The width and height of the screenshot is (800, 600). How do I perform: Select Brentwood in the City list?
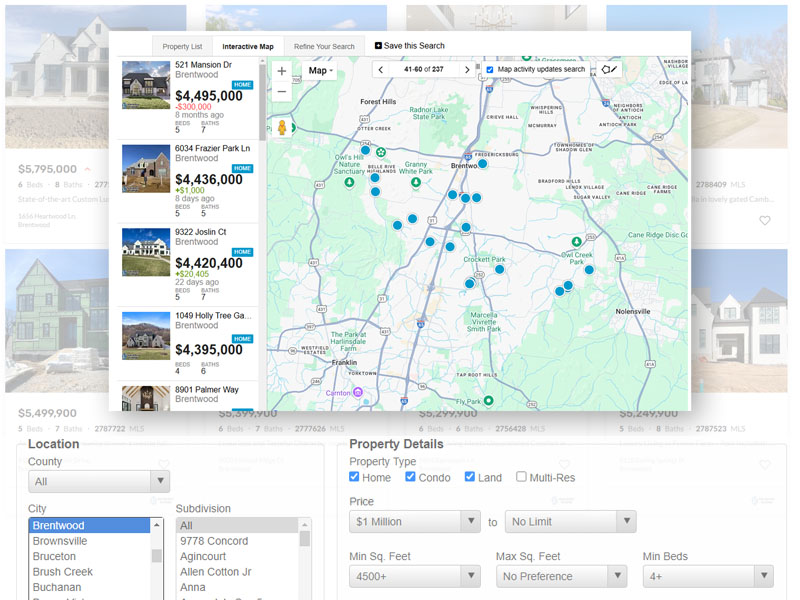(90, 526)
